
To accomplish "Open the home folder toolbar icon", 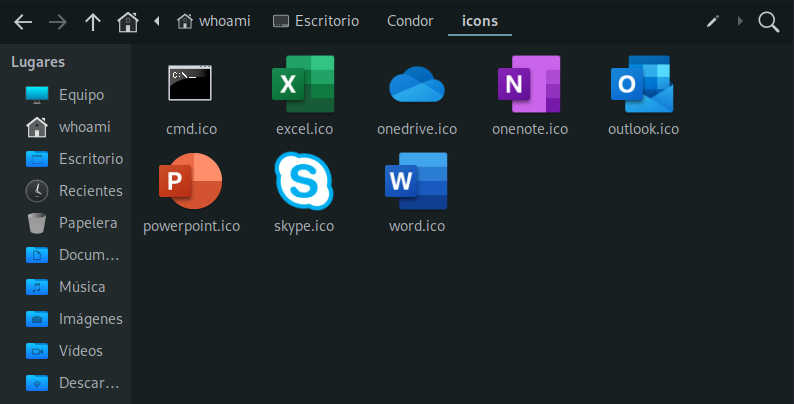I will point(128,22).
